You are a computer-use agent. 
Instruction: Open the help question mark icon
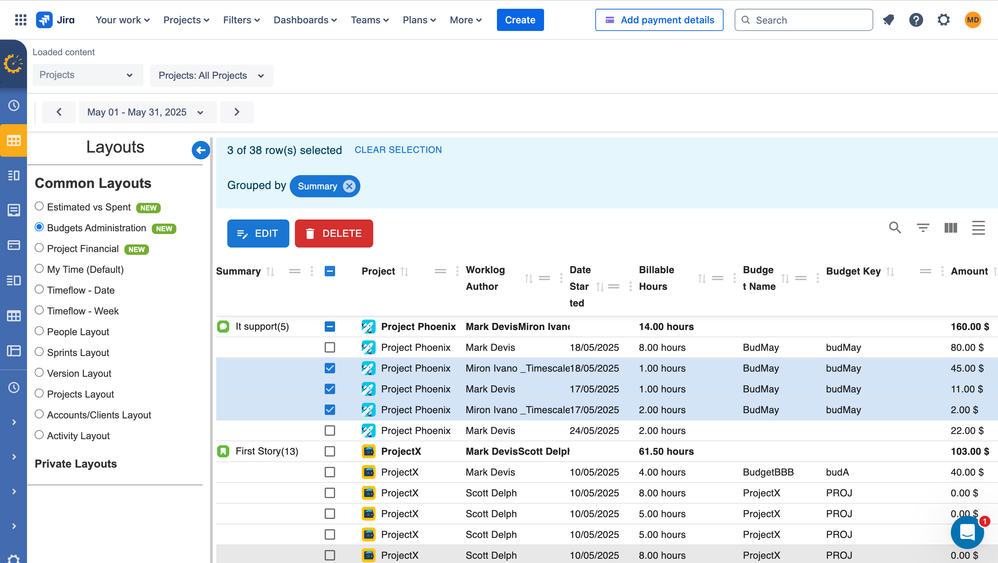pyautogui.click(x=916, y=20)
